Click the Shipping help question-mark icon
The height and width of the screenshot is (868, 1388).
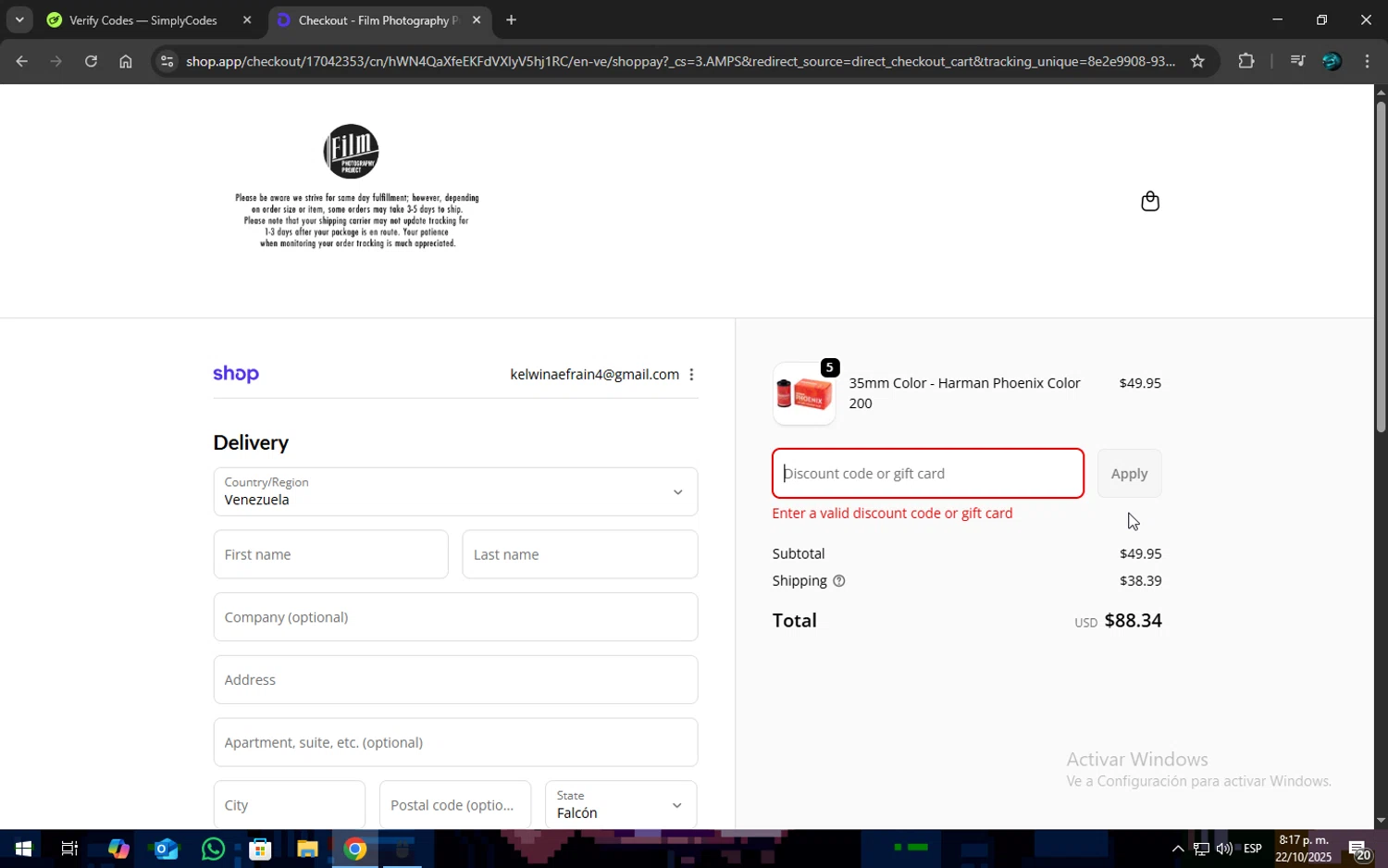tap(839, 581)
